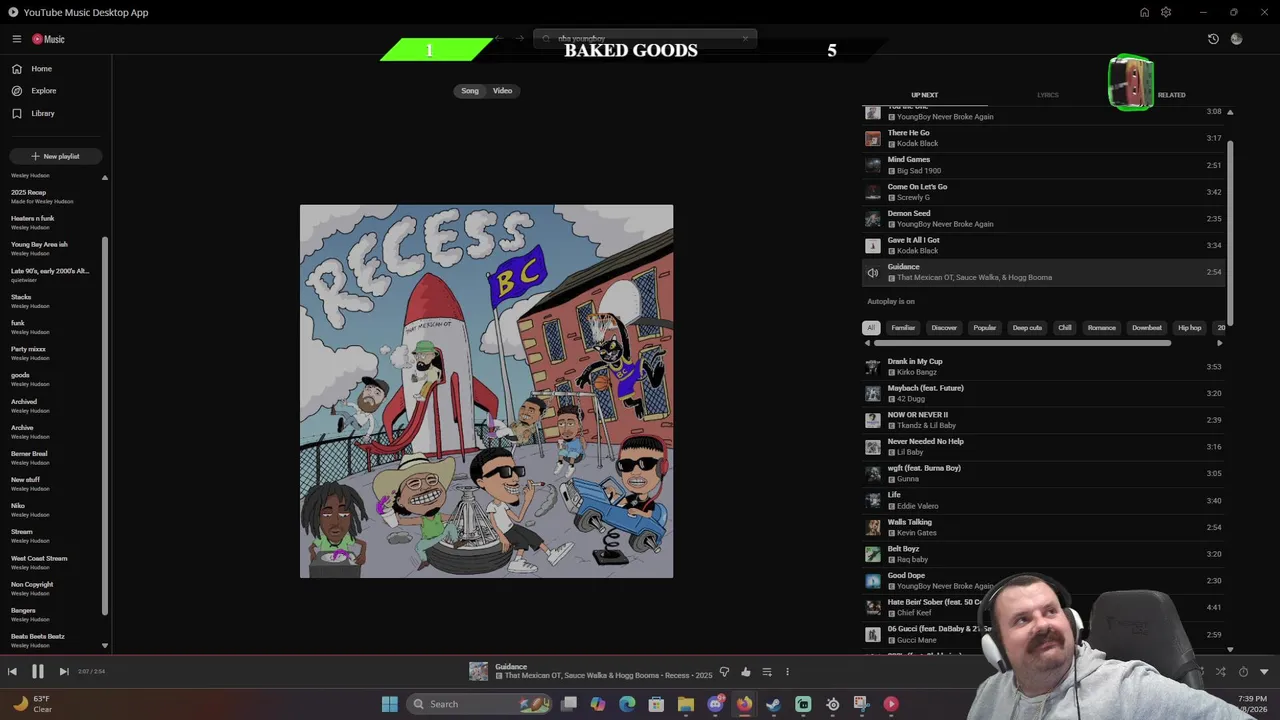Play Drank in My Cup
Viewport: 1280px width, 720px height.
[1044, 367]
